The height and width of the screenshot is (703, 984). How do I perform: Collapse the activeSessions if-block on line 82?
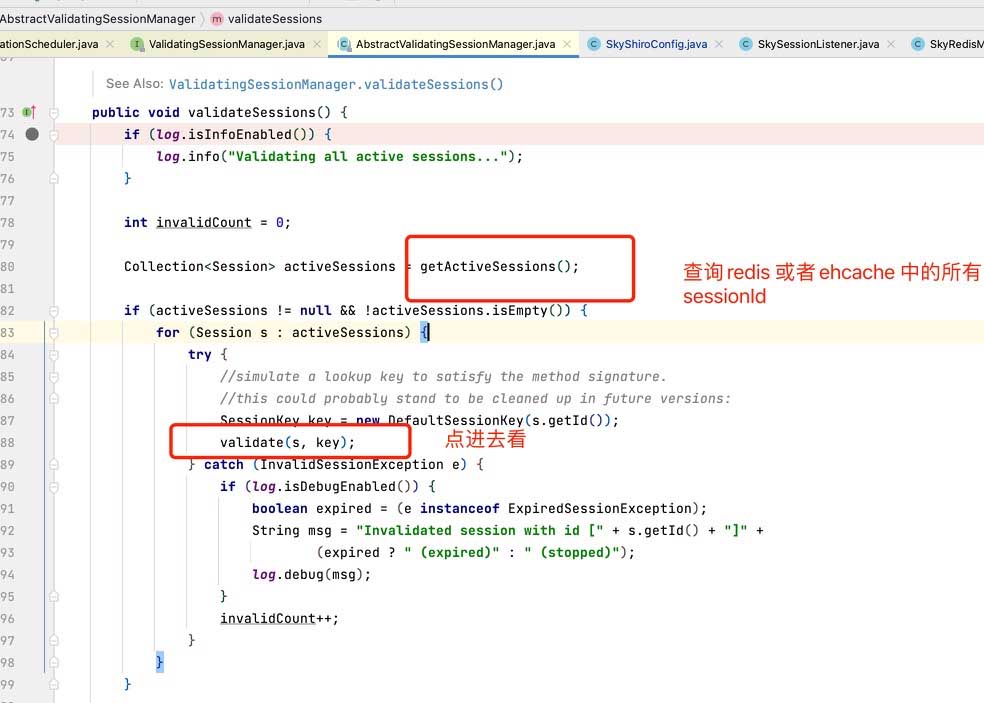pos(54,311)
